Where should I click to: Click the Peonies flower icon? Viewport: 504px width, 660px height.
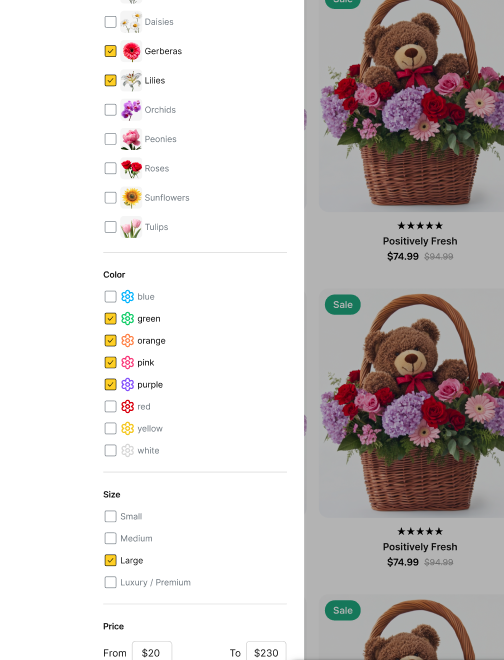131,139
